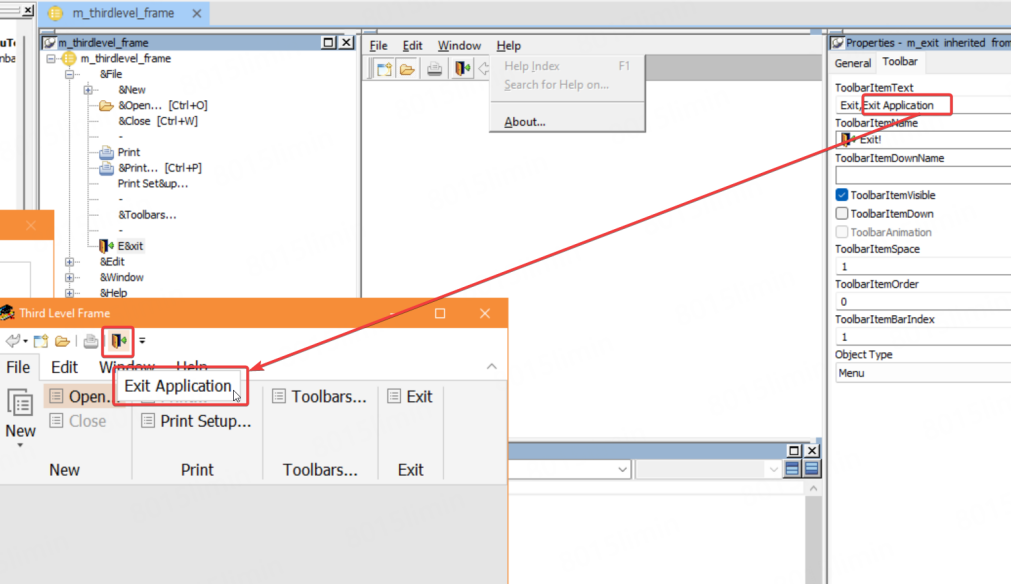Click the Exit door icon in menu painter toolbar

click(461, 69)
